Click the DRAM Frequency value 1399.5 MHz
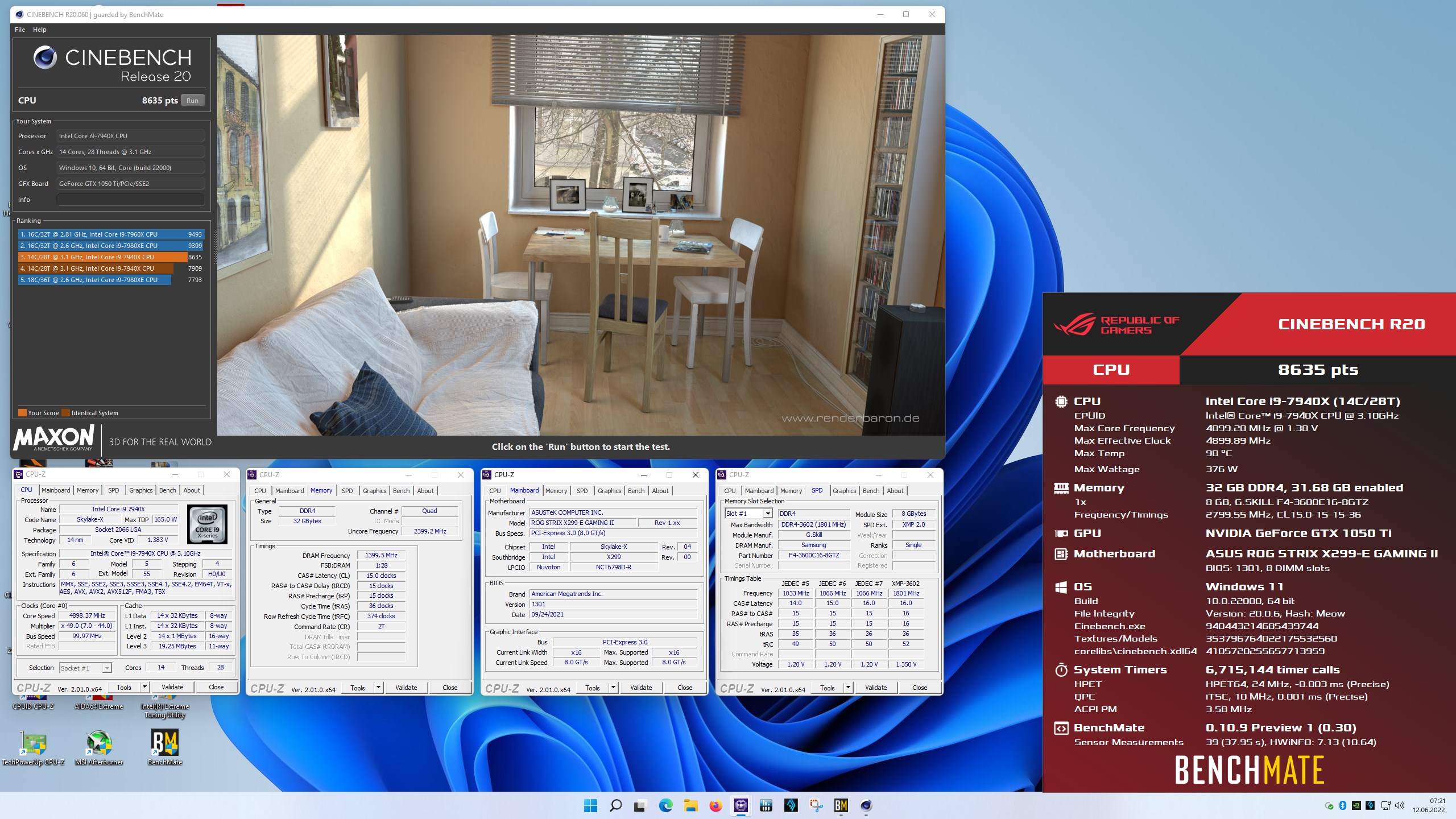 point(381,555)
